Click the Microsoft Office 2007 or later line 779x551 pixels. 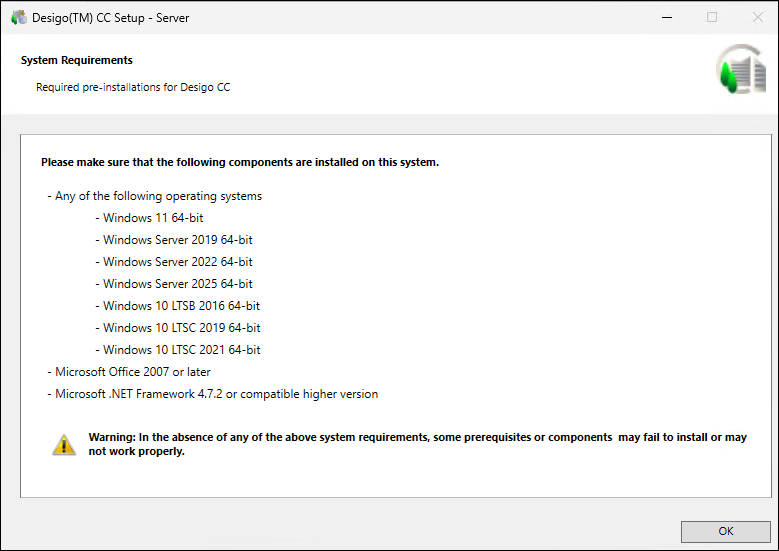pyautogui.click(x=129, y=372)
